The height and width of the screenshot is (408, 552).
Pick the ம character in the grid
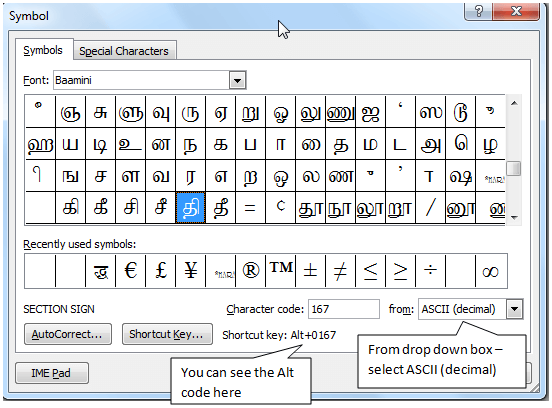click(x=370, y=144)
